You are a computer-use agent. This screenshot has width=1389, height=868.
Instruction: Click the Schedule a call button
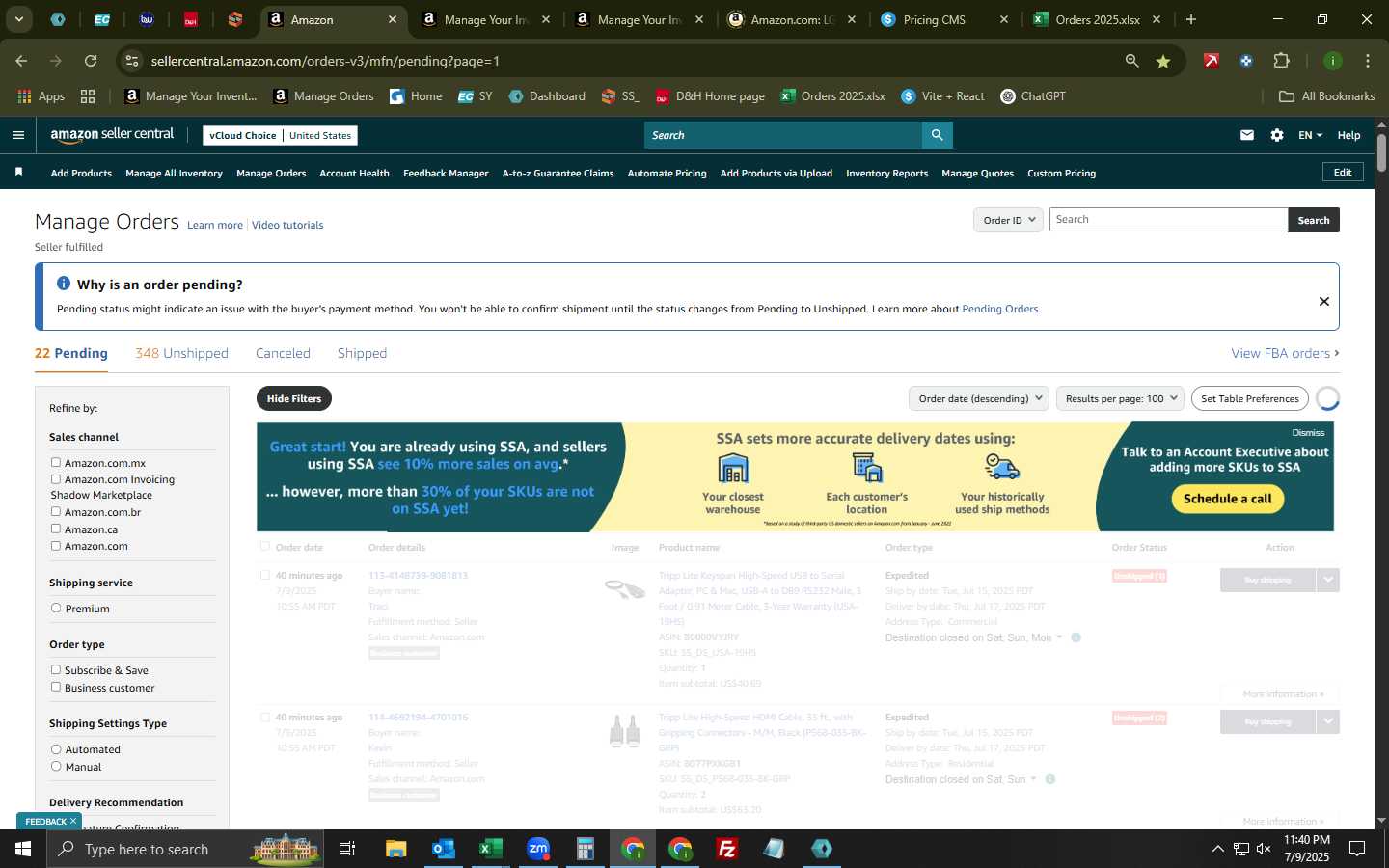tap(1228, 499)
